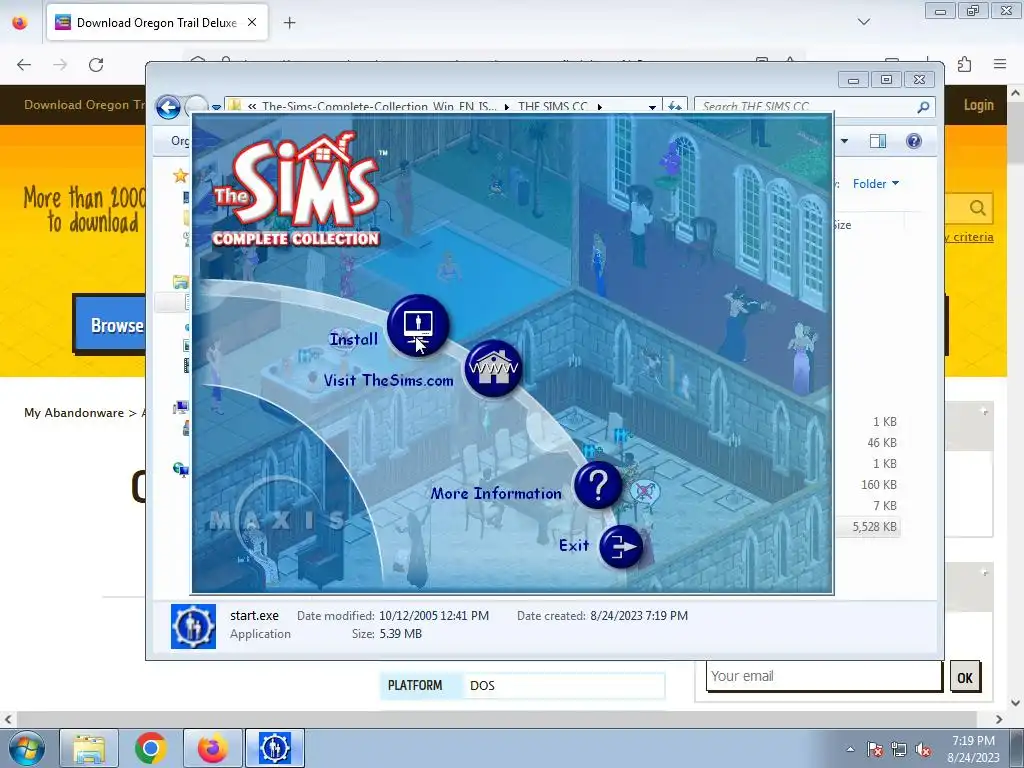Click the network tray icon
The height and width of the screenshot is (768, 1024).
(x=899, y=749)
